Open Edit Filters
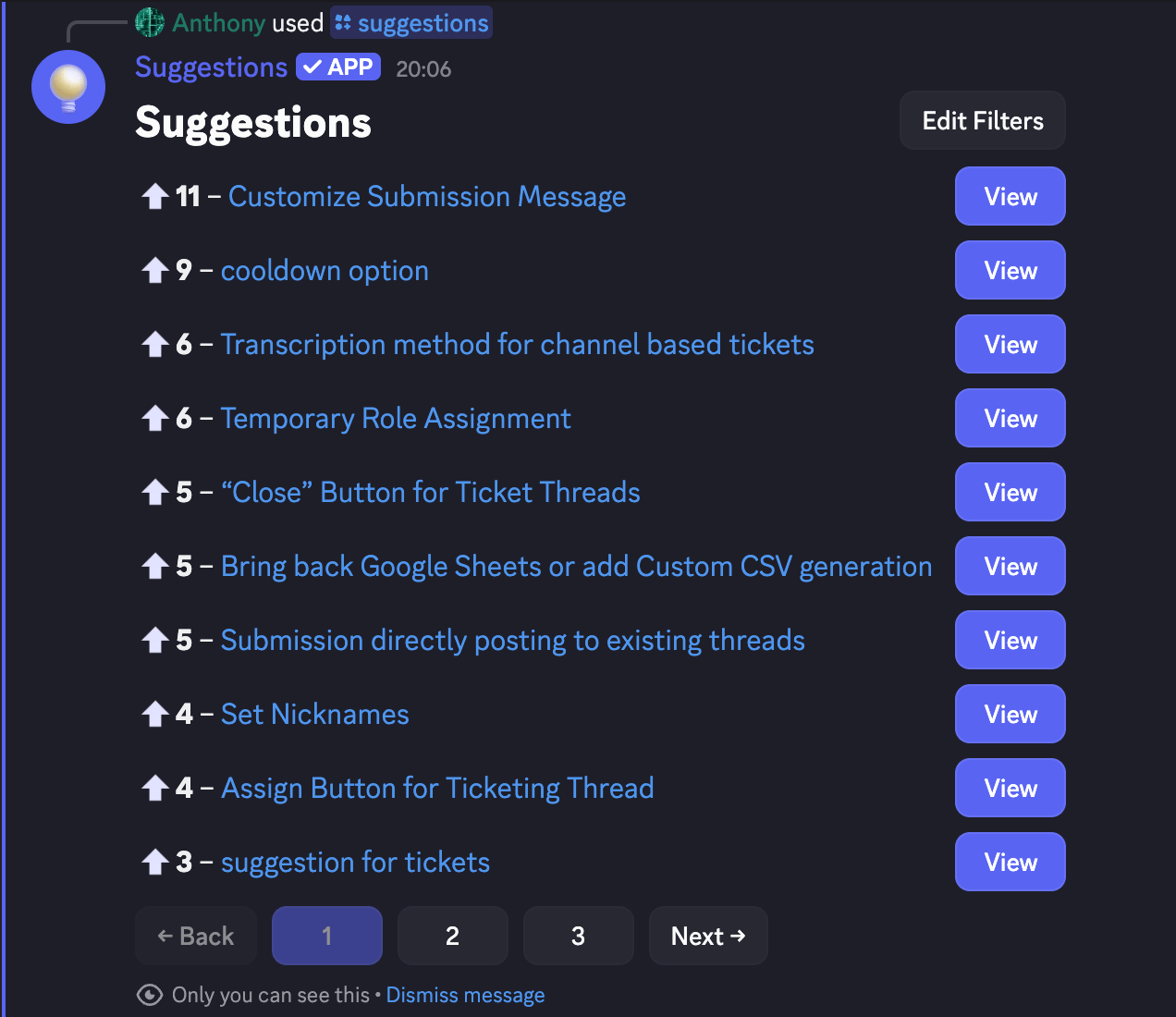This screenshot has width=1176, height=1017. [983, 120]
